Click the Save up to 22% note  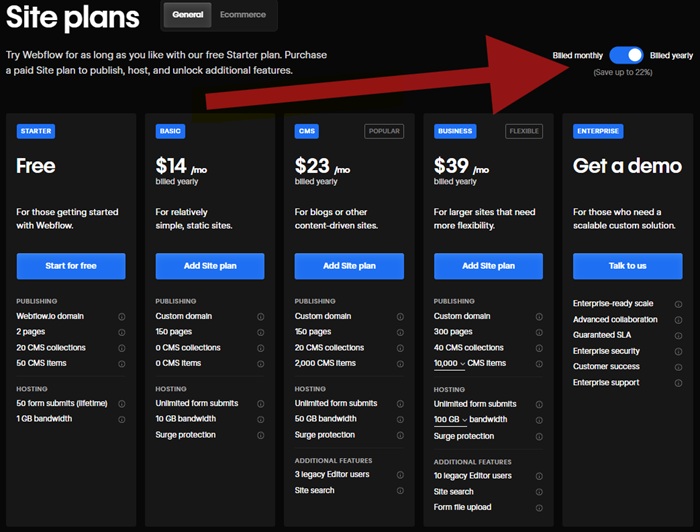(623, 72)
